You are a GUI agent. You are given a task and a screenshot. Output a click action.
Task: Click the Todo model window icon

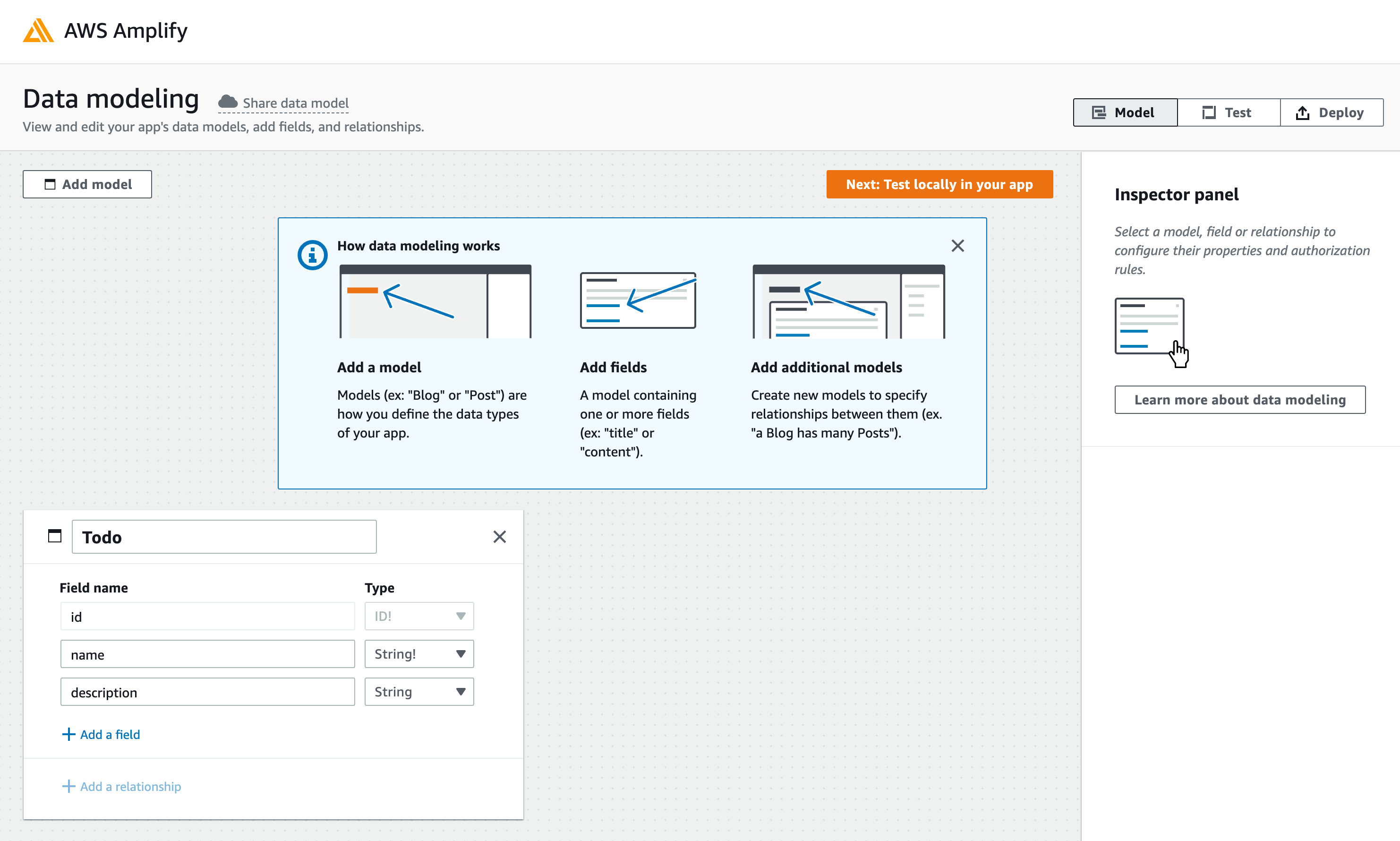pos(54,536)
